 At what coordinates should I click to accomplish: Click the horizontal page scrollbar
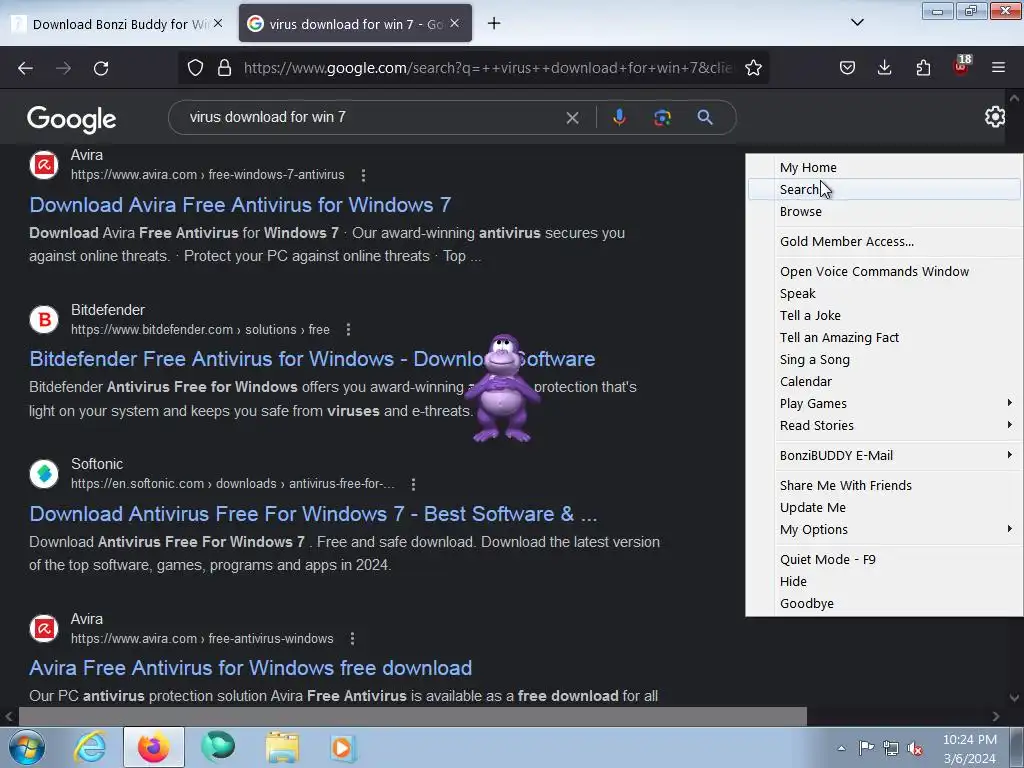pos(413,716)
